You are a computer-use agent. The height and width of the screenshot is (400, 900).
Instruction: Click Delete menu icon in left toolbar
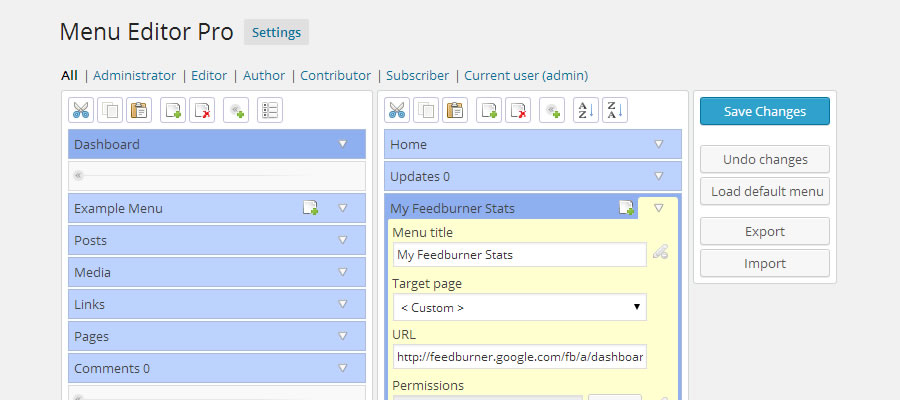pyautogui.click(x=203, y=110)
